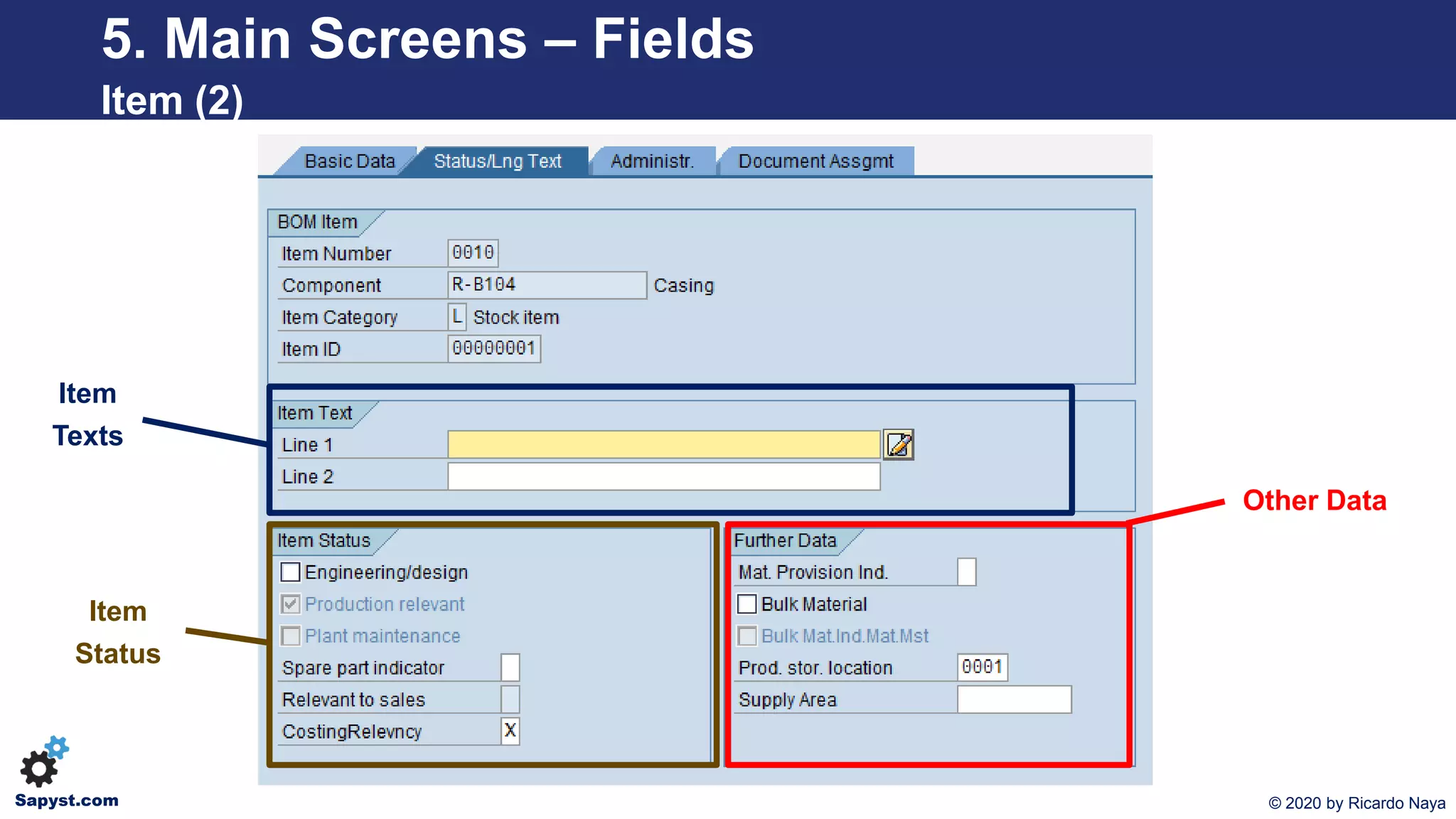Screen dimensions: 1456x819
Task: Click the Item ID field 00000001
Action: click(x=494, y=348)
